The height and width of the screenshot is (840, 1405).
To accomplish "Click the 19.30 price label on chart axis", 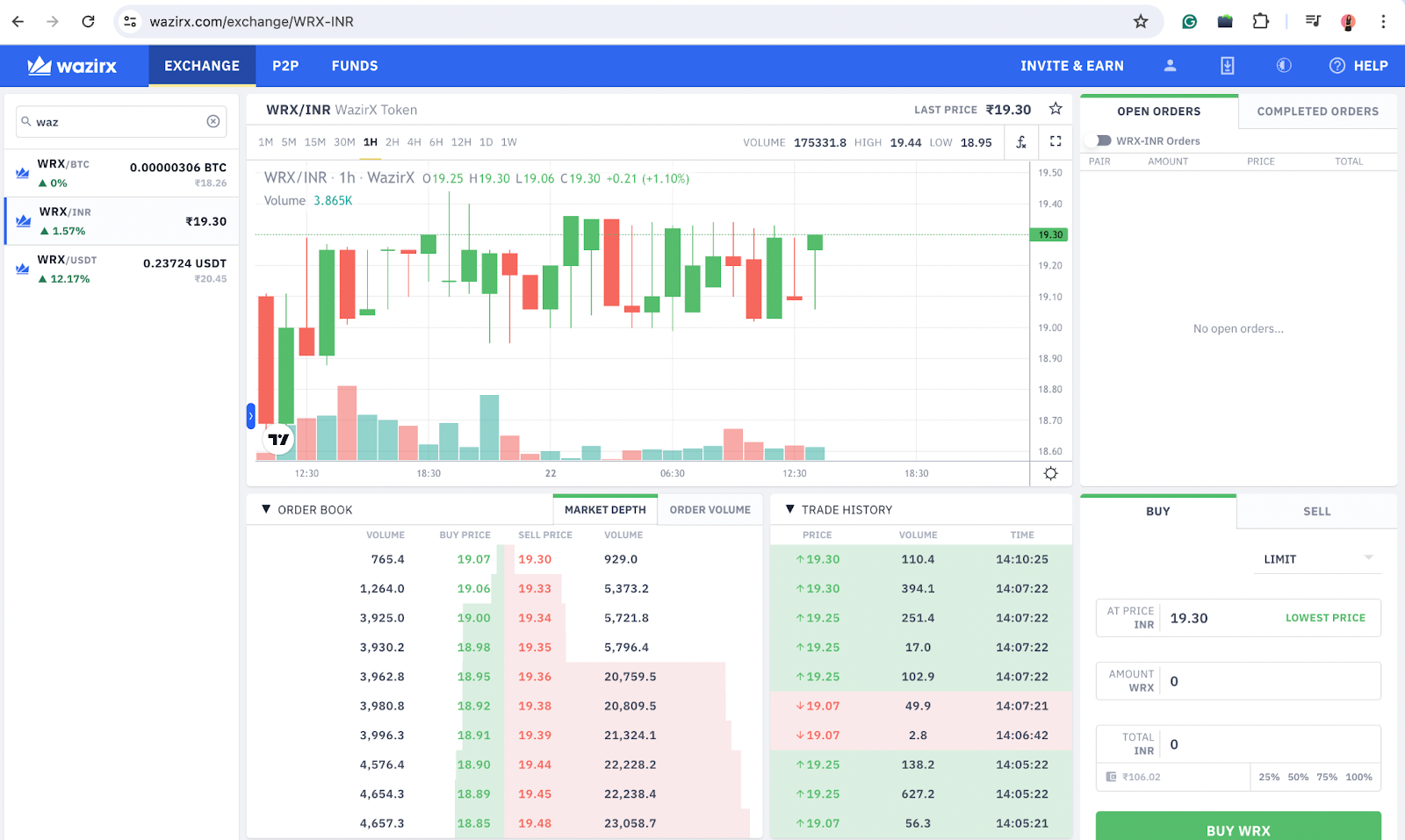I will pos(1048,234).
